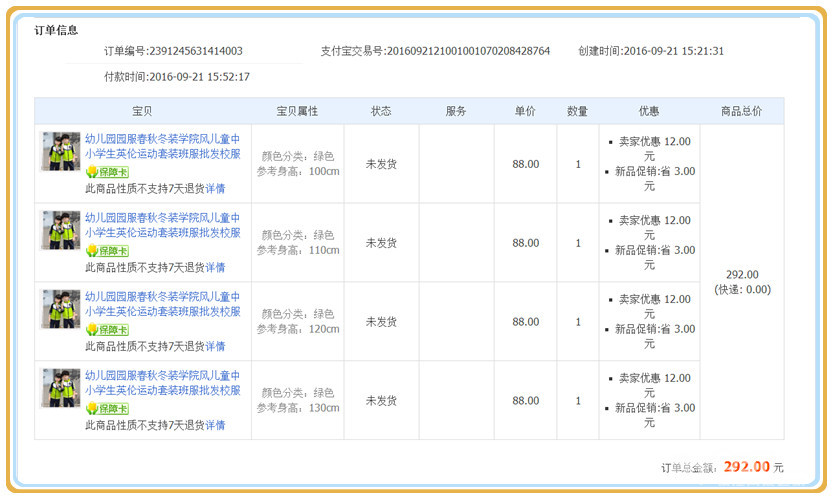Image resolution: width=835 pixels, height=500 pixels.
Task: Open product thumbnail for the 130cm item
Action: click(61, 388)
